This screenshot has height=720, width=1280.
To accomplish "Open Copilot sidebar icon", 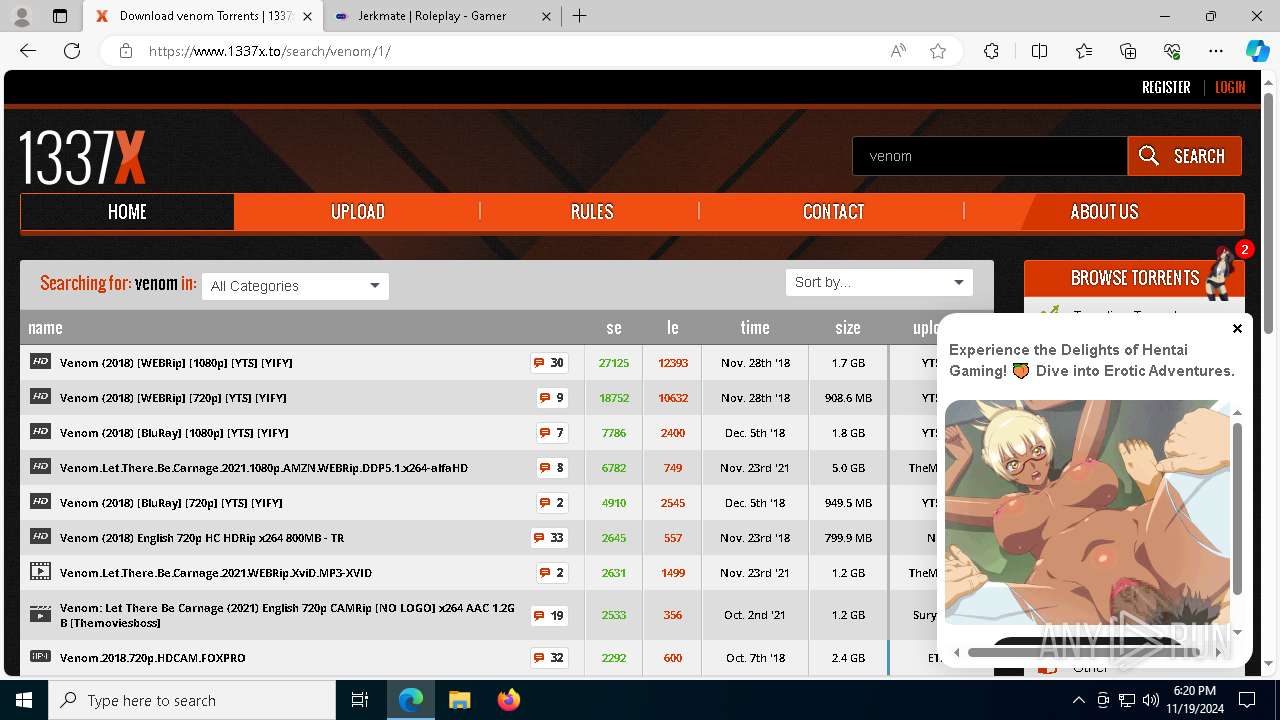I will pyautogui.click(x=1257, y=51).
